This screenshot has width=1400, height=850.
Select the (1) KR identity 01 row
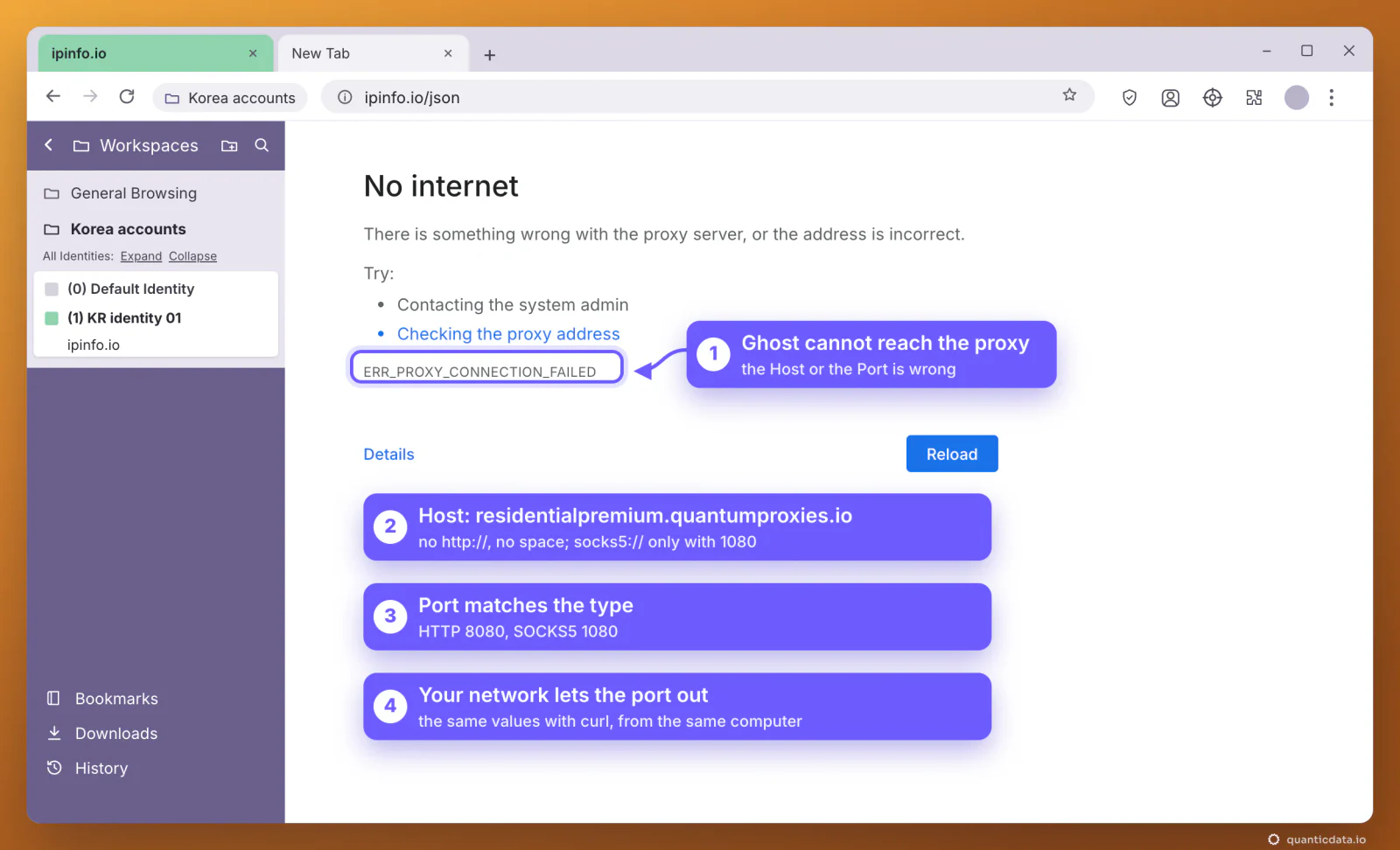pyautogui.click(x=156, y=318)
